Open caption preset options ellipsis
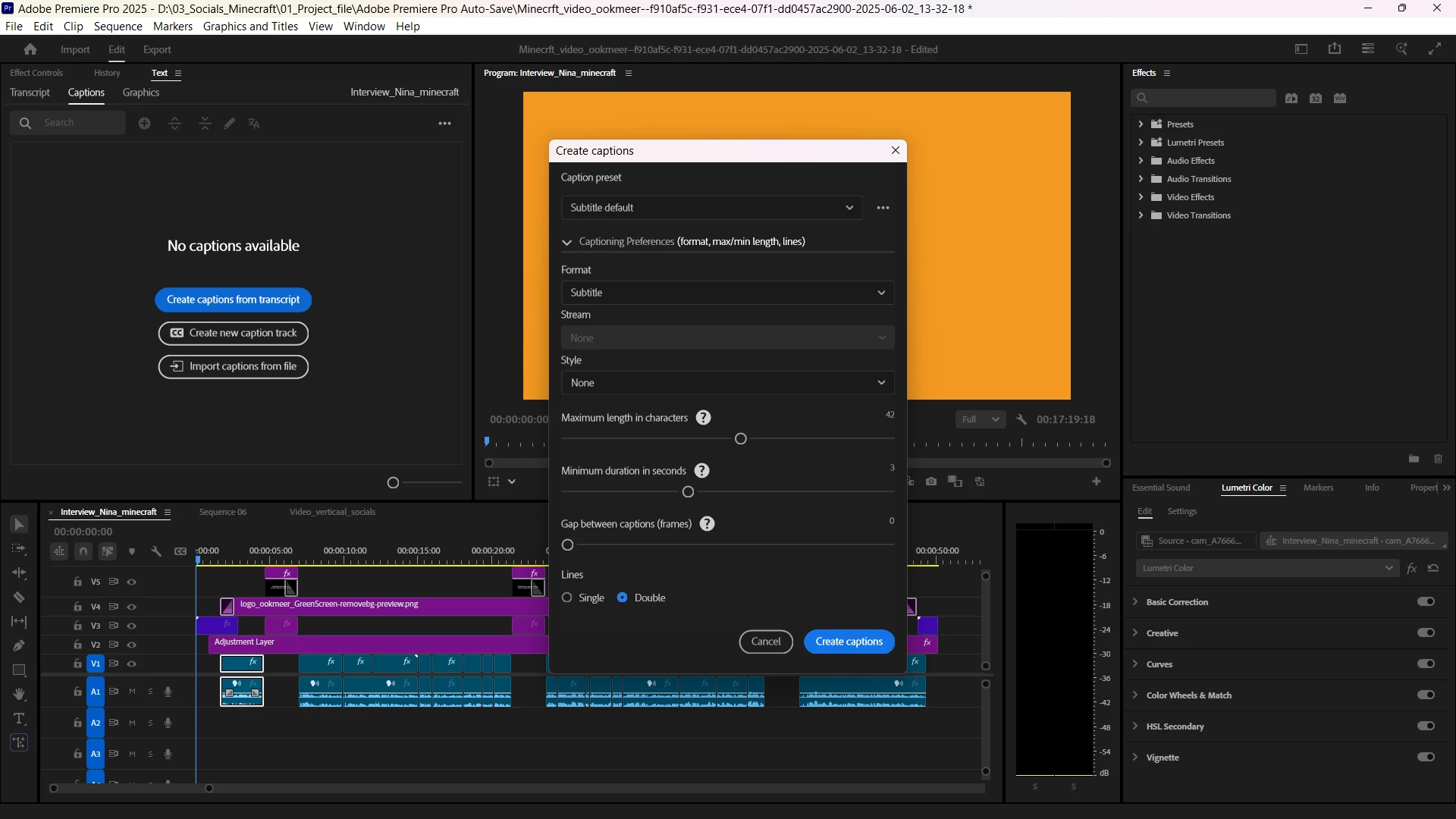This screenshot has height=819, width=1456. point(883,208)
